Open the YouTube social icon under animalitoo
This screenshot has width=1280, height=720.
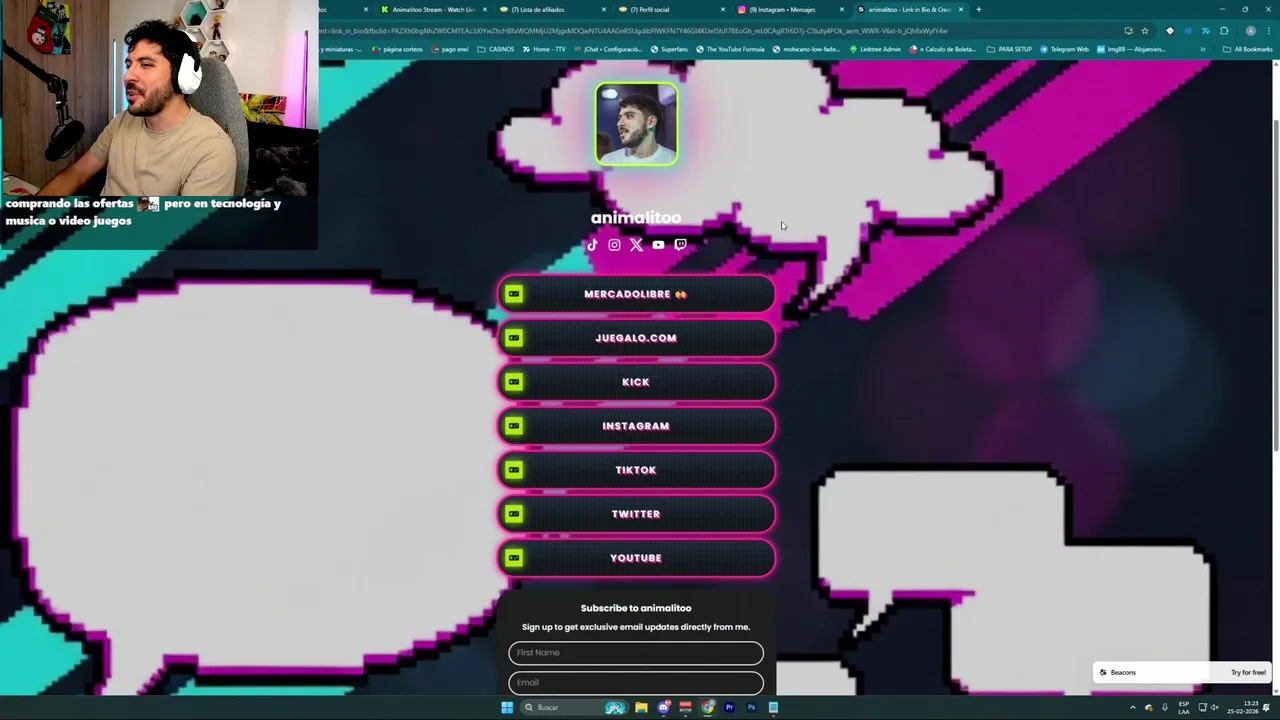pos(658,245)
